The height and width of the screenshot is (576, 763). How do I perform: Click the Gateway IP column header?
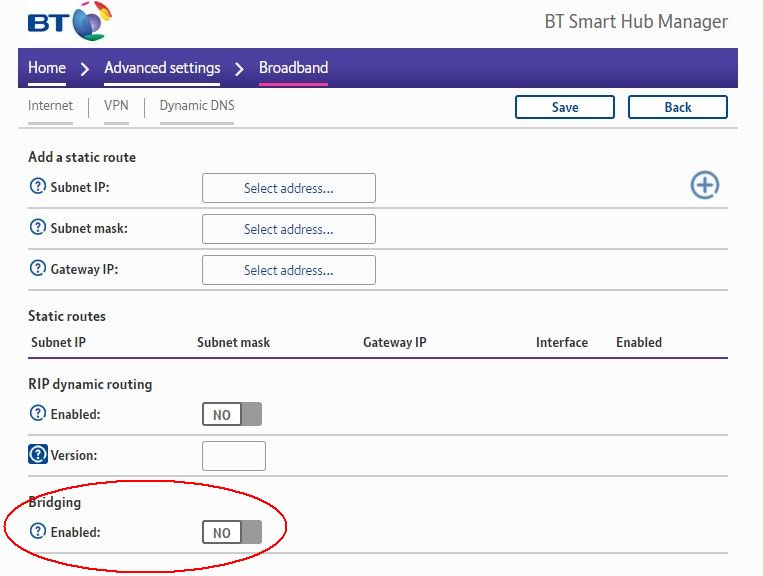(395, 342)
